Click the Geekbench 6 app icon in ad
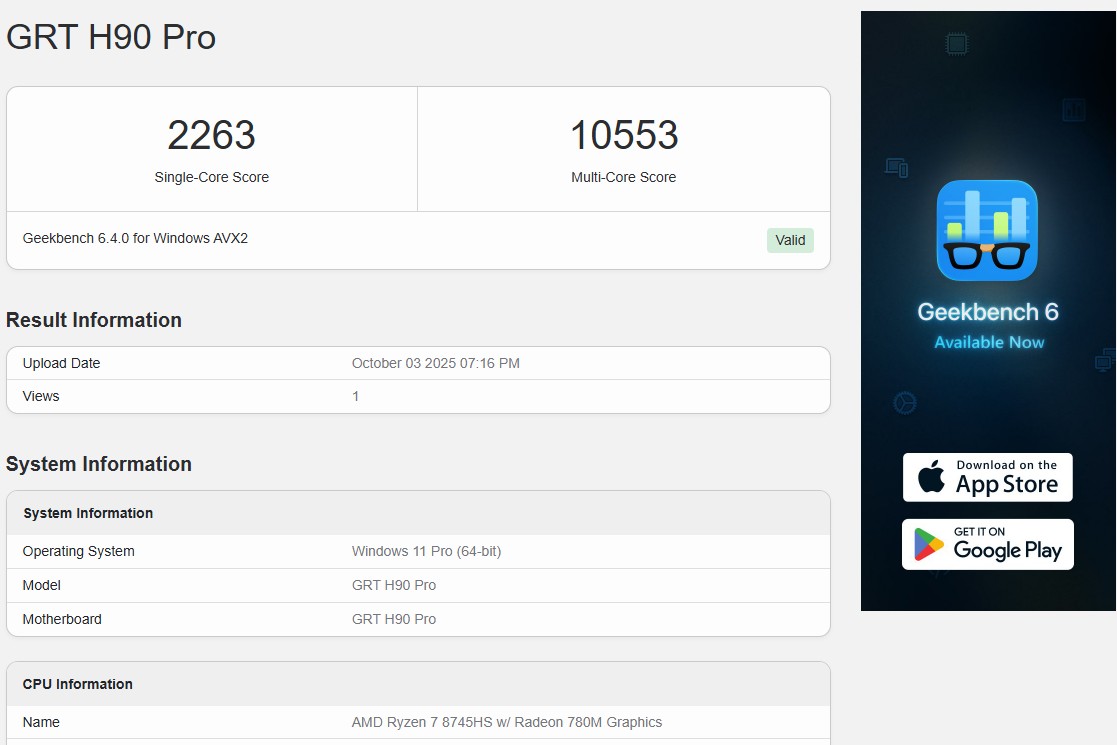 [x=987, y=230]
